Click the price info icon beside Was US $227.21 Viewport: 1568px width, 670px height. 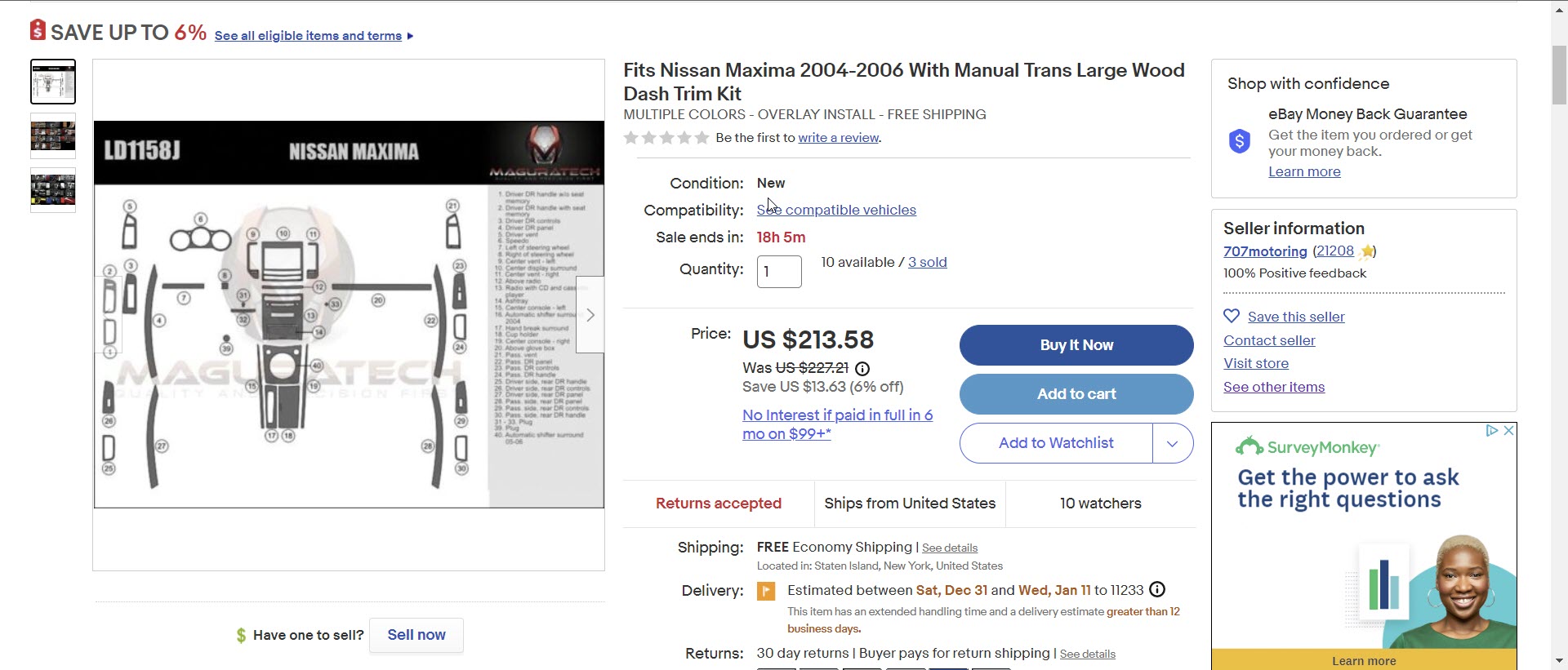862,369
